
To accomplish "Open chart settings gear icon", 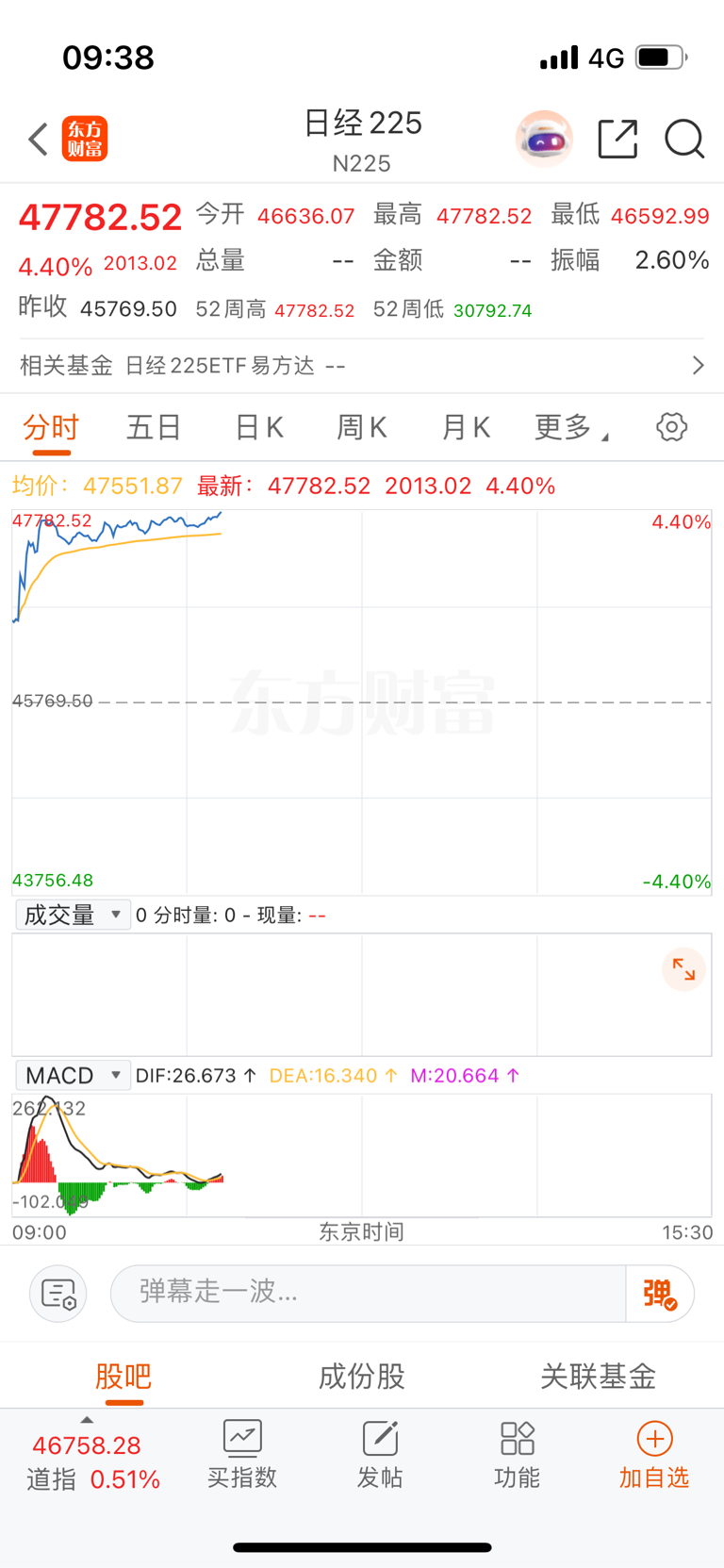I will 671,427.
